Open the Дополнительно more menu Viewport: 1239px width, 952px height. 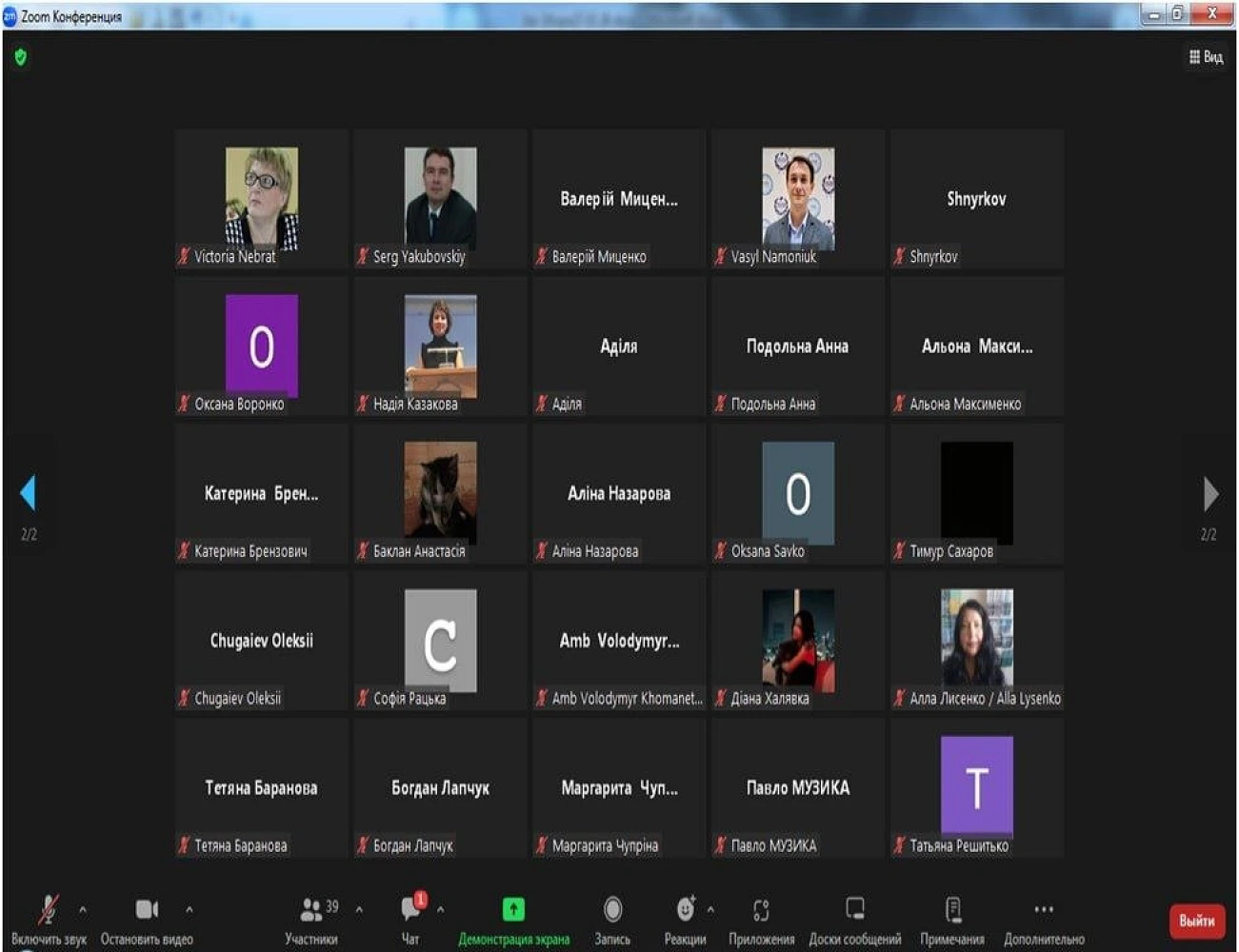[x=1044, y=910]
